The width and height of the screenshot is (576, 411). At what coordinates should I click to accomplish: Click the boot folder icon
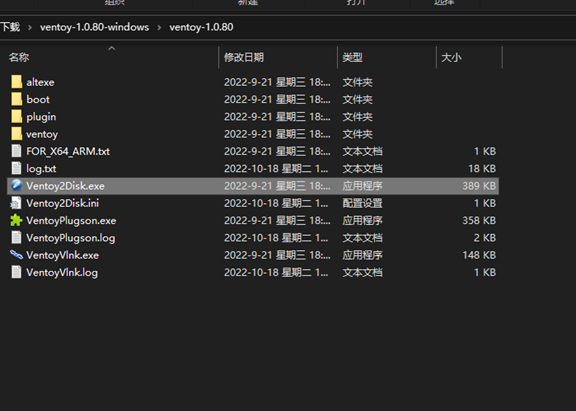point(17,99)
